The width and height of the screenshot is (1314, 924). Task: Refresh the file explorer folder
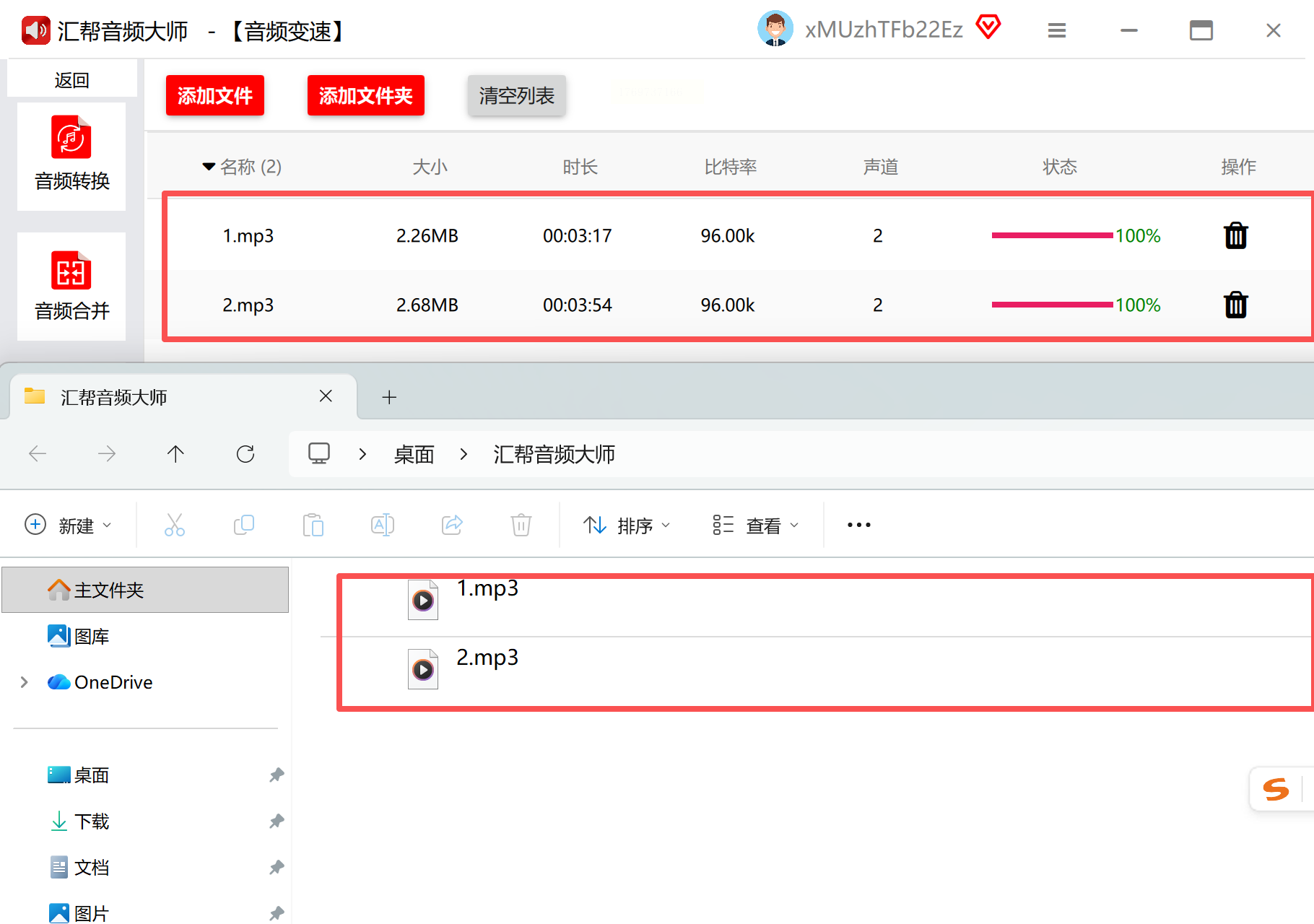[245, 453]
